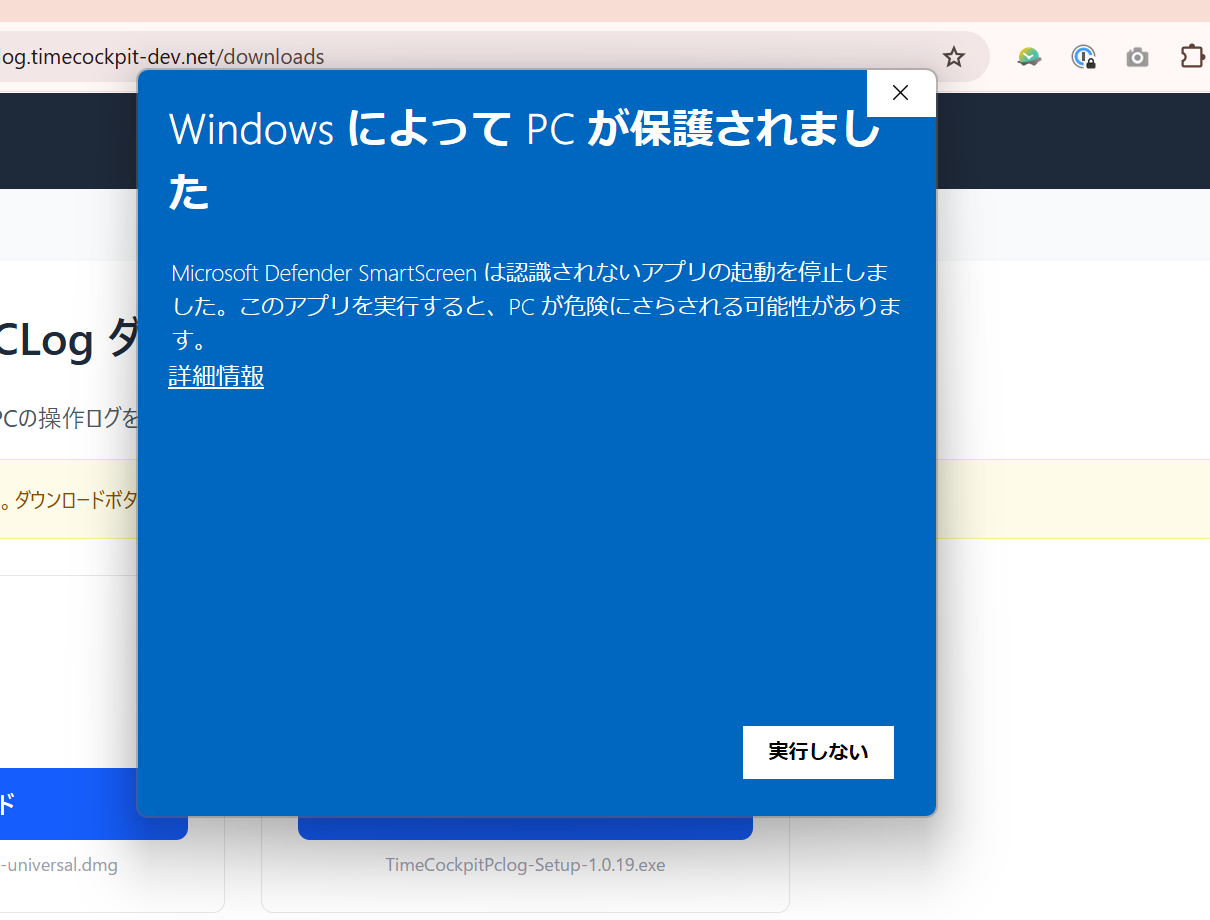Open the camera screenshot extension icon

(1137, 57)
